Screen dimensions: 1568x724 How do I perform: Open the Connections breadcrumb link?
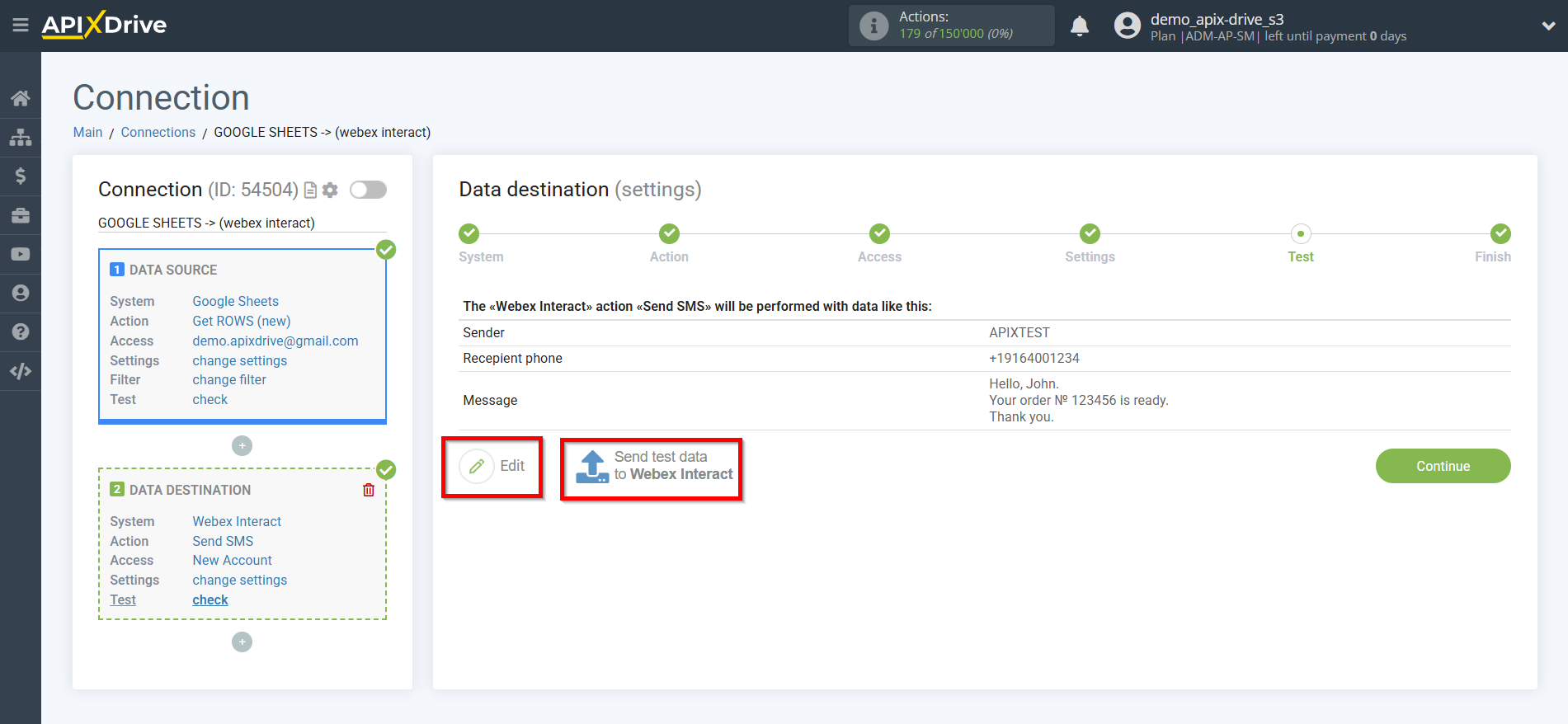pos(158,132)
